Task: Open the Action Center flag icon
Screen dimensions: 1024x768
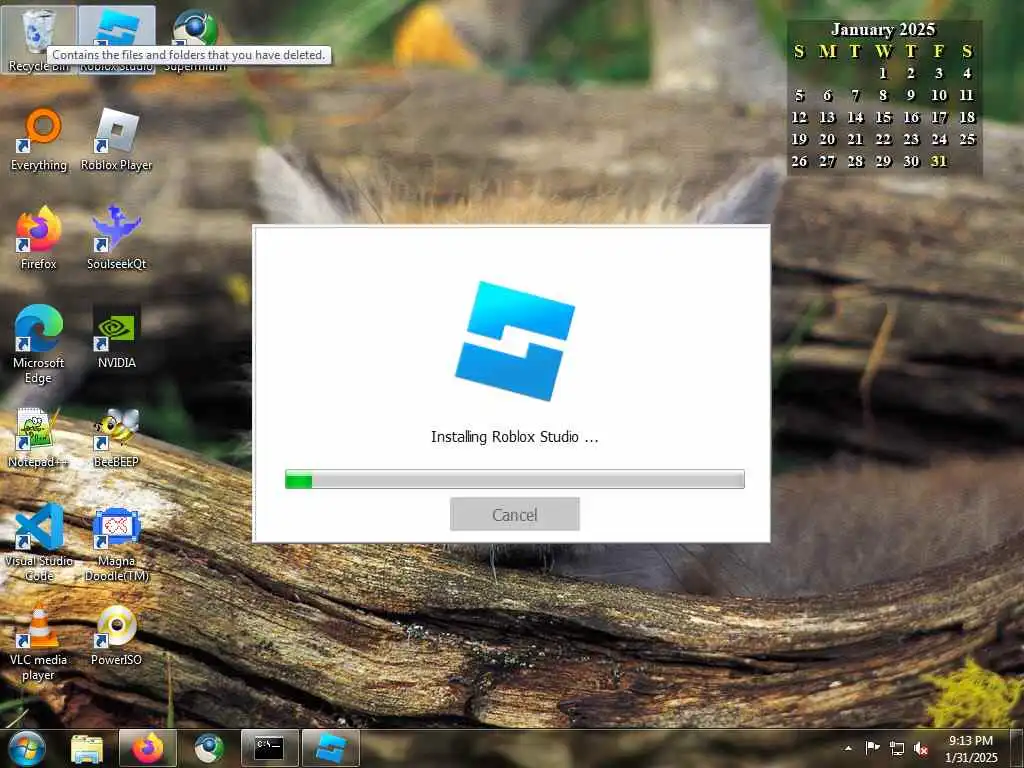Action: (x=872, y=748)
